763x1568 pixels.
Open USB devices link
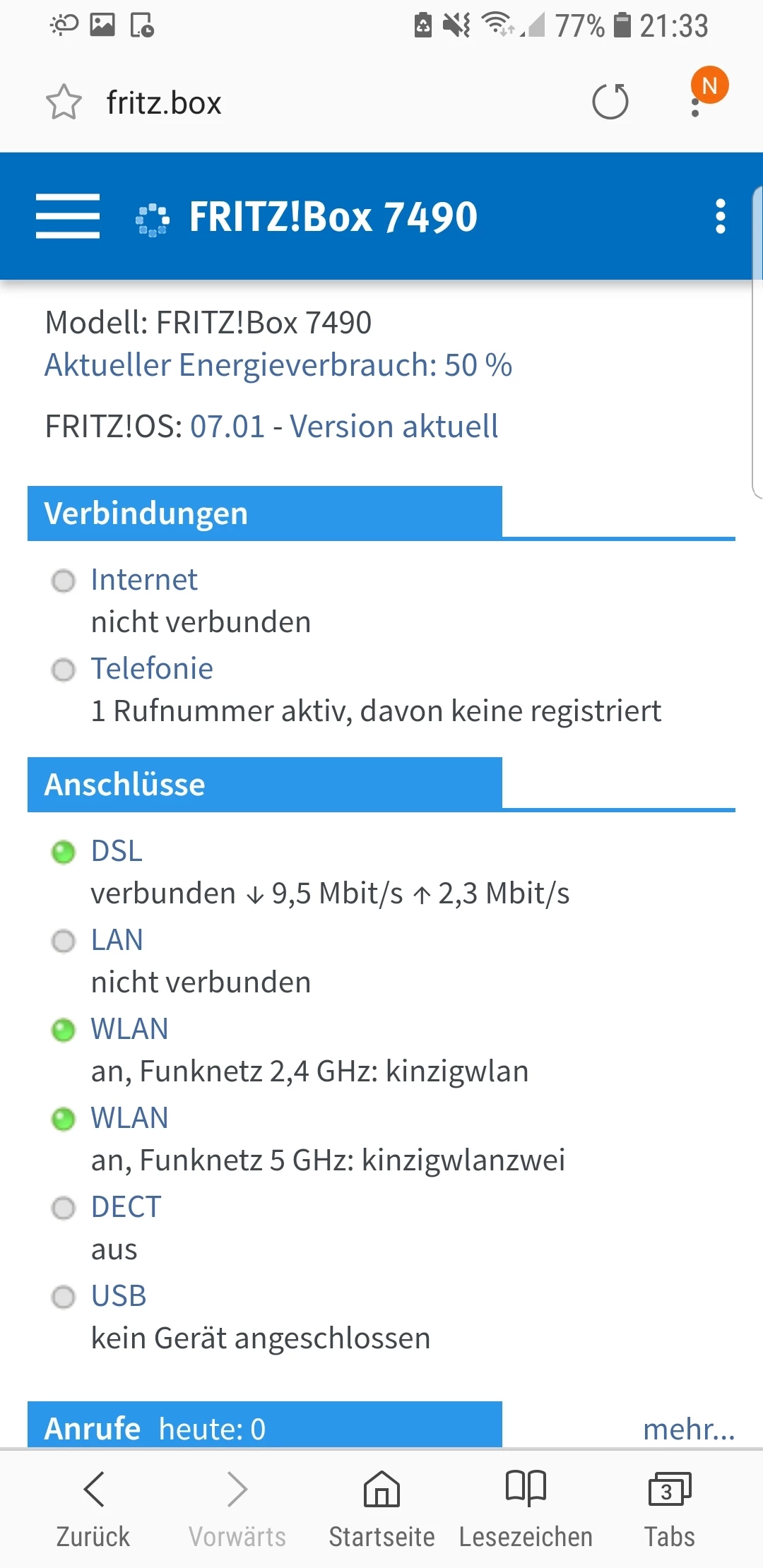coord(119,1296)
